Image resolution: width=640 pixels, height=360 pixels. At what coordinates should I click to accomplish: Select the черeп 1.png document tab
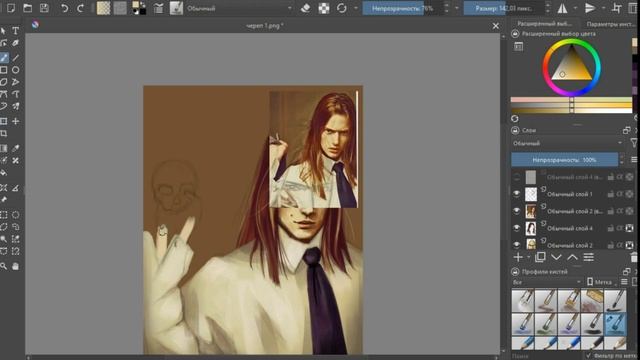[x=264, y=25]
